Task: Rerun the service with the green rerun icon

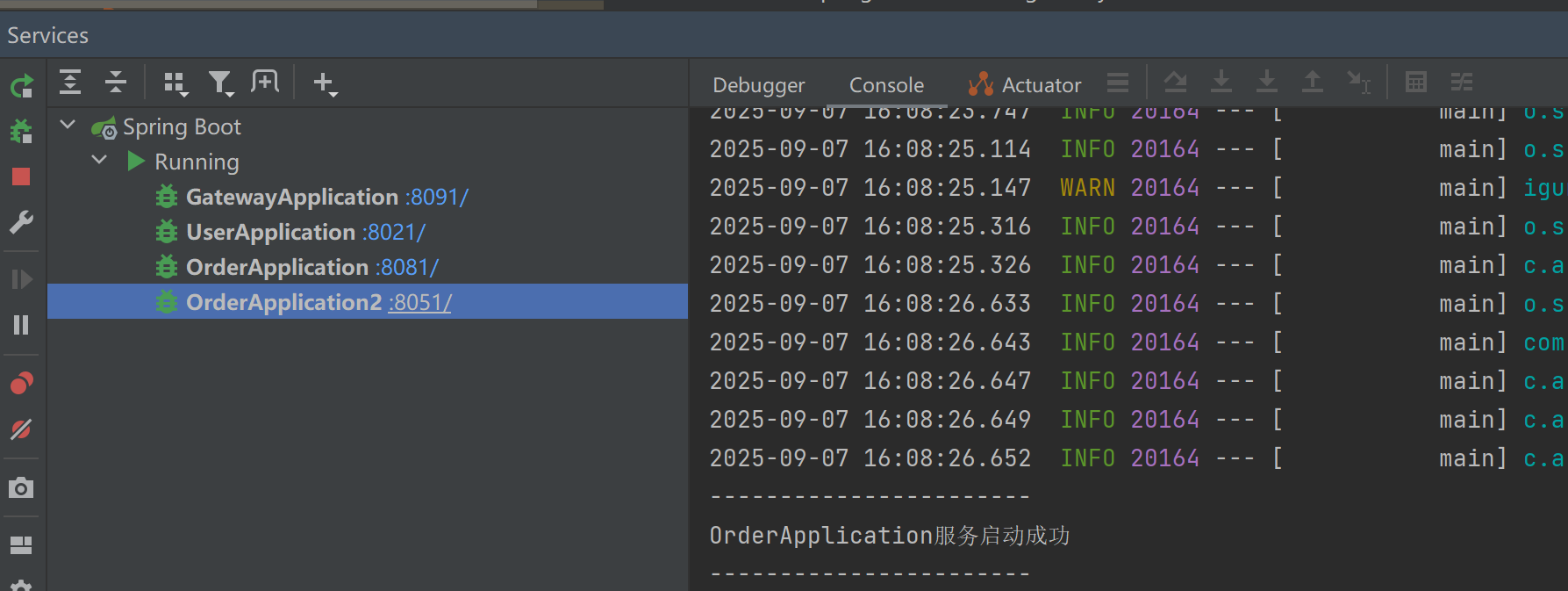Action: pyautogui.click(x=21, y=86)
